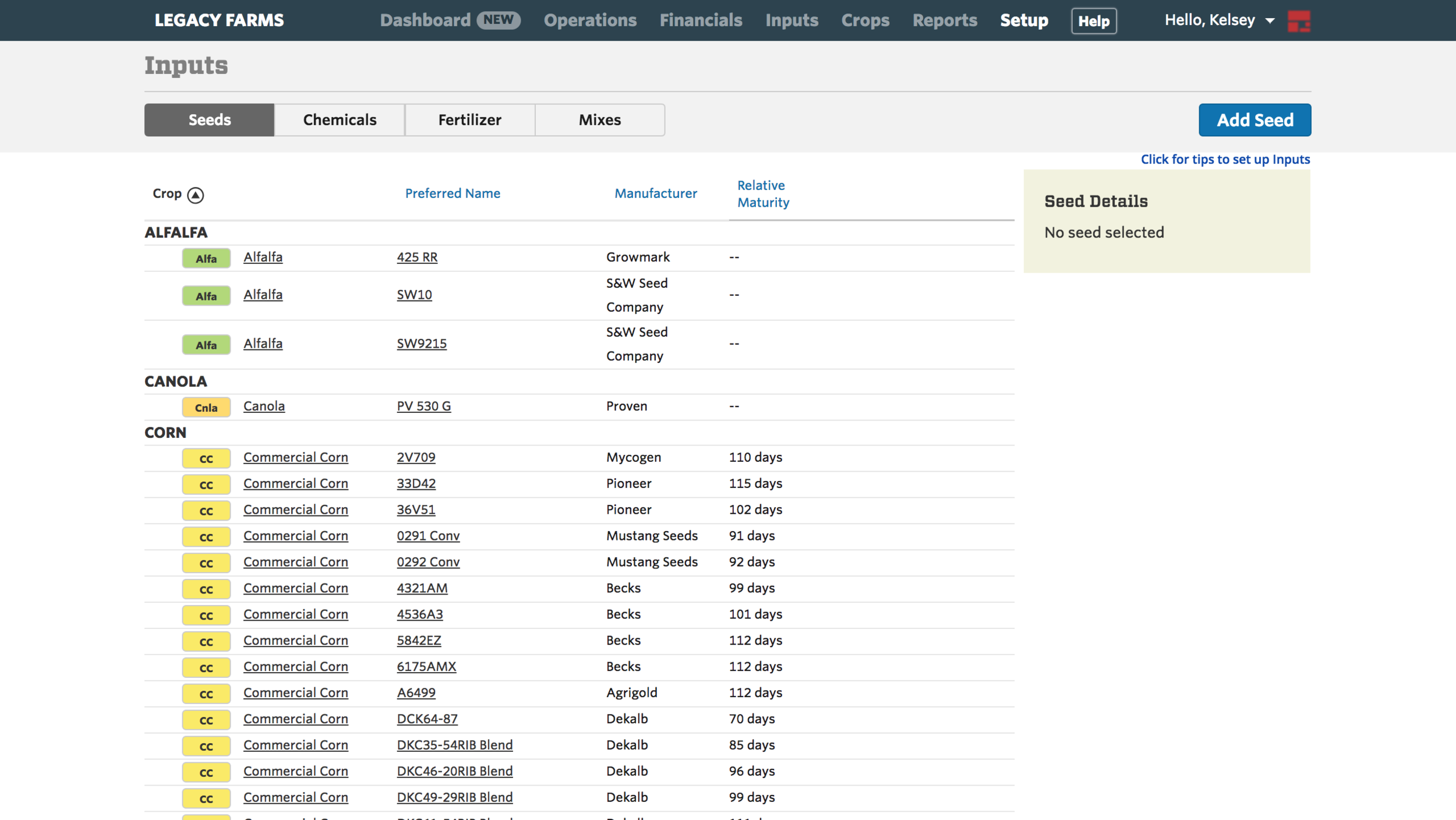
Task: Open the Crops menu
Action: 865,20
